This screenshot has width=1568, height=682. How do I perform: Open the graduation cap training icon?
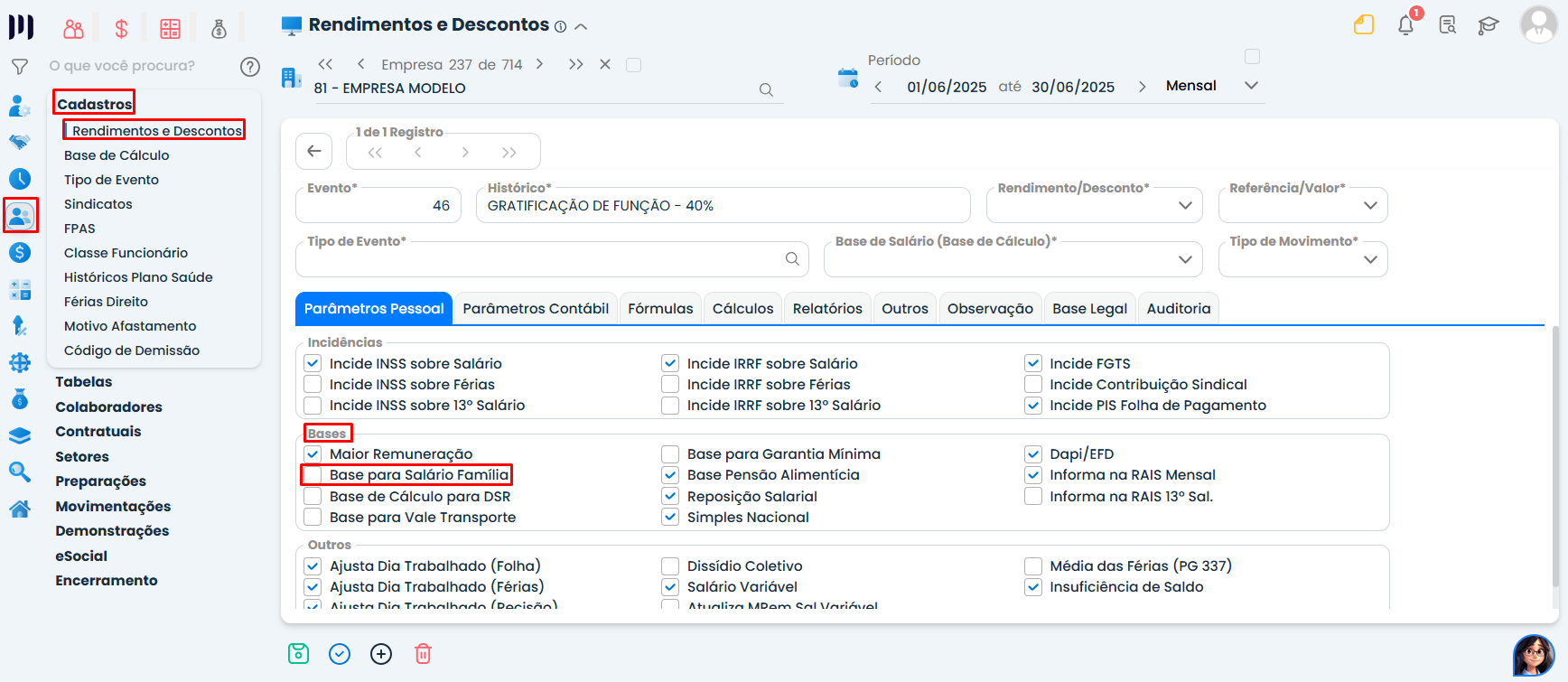click(x=1489, y=25)
